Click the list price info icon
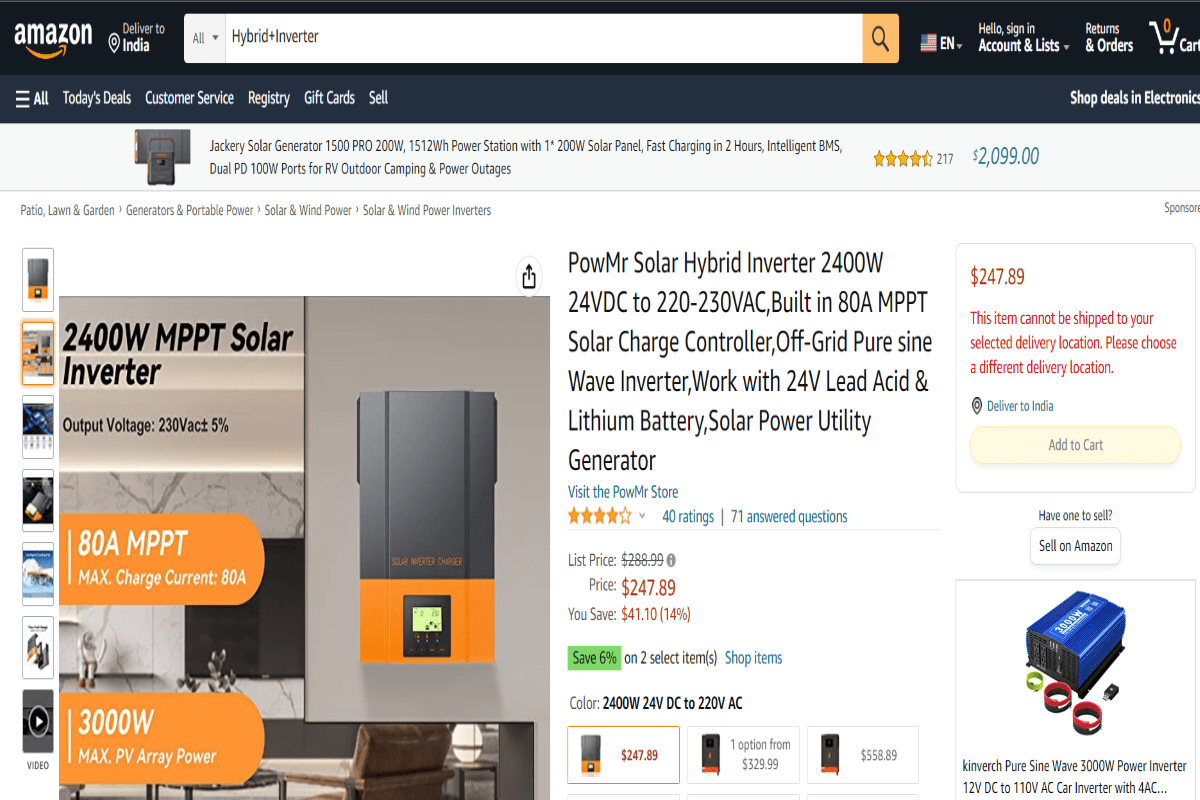The image size is (1200, 800). pos(671,560)
